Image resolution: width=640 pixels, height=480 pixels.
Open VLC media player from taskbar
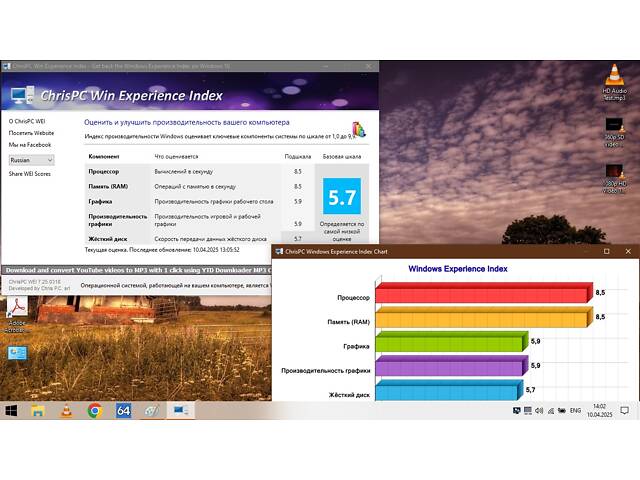pos(66,411)
